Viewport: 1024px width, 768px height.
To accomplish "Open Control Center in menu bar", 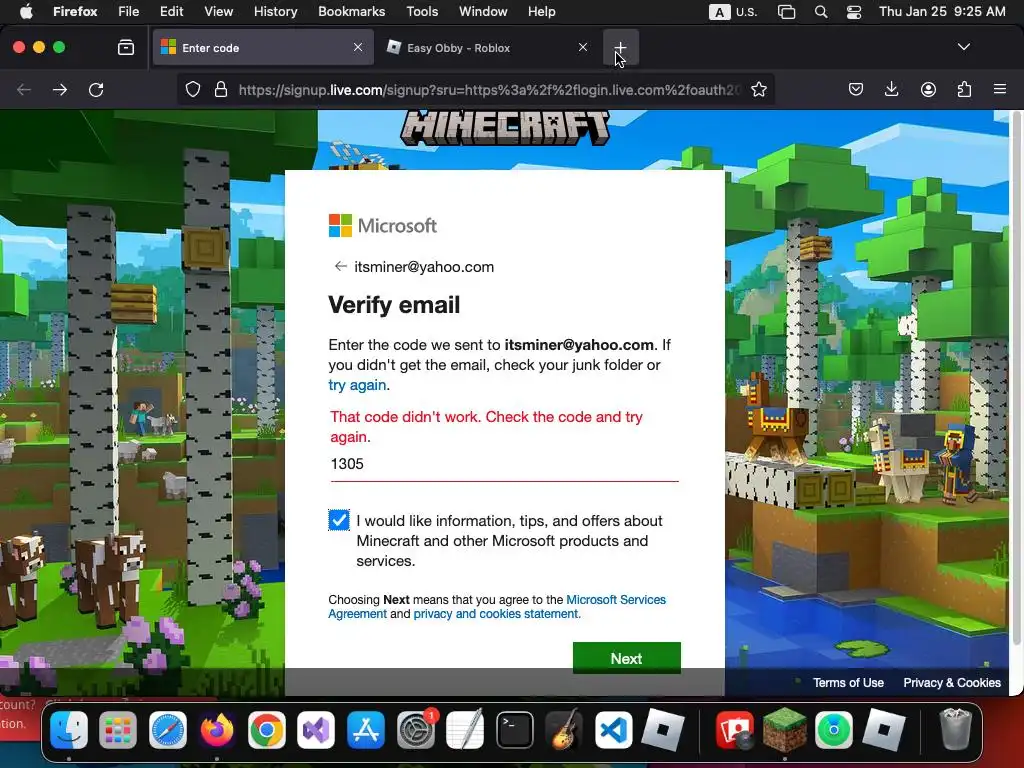I will tap(854, 12).
